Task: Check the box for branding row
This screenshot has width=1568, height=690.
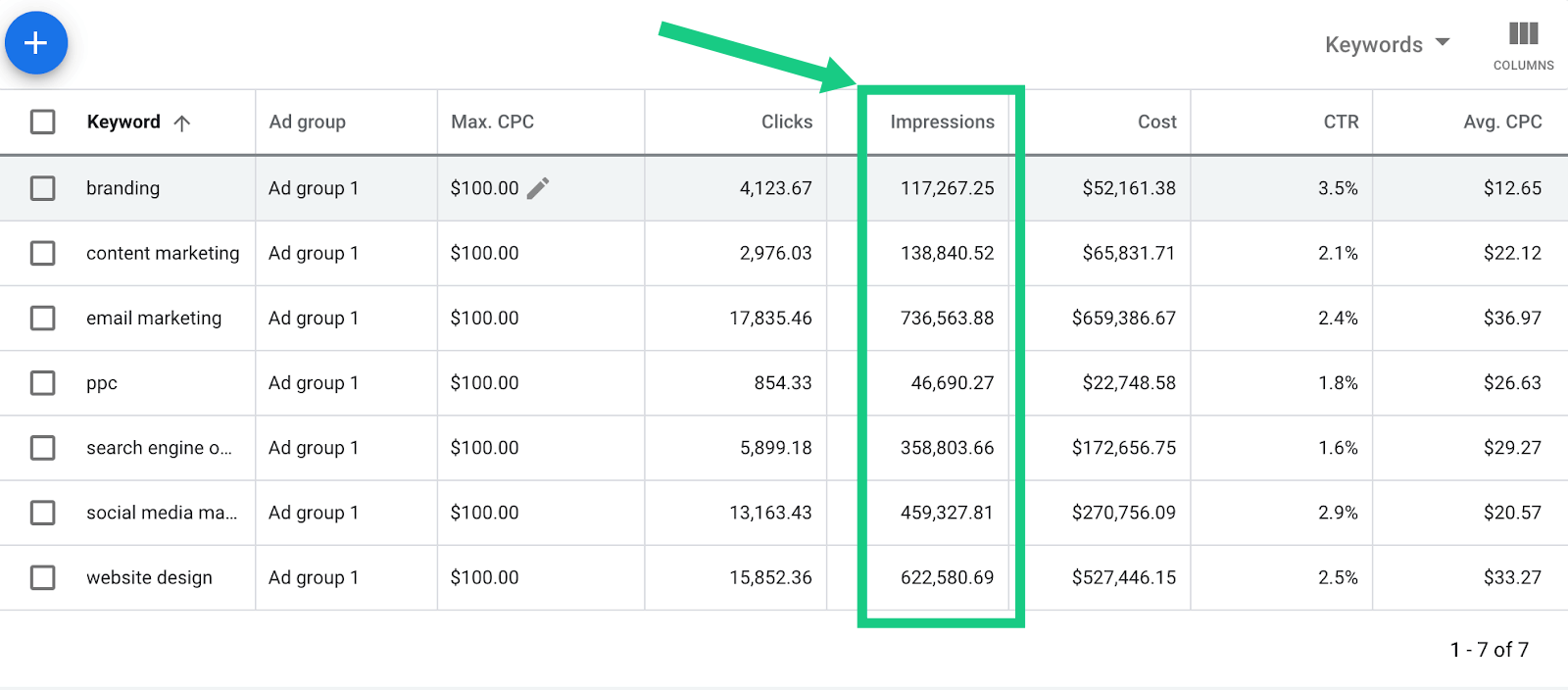Action: (43, 188)
